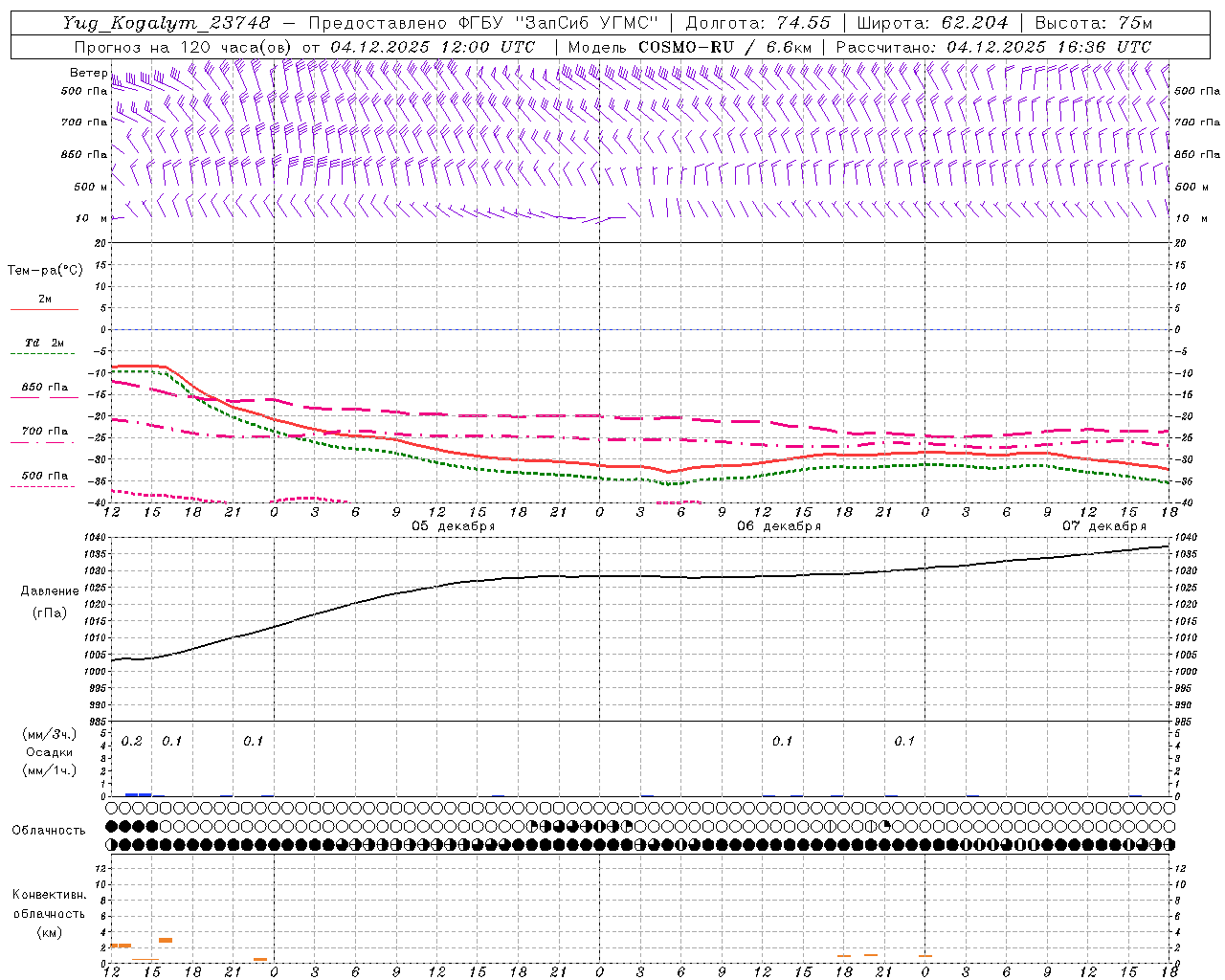This screenshot has height=980, width=1225.
Task: Click the Конвективн. convective cloud label
Action: (x=49, y=895)
